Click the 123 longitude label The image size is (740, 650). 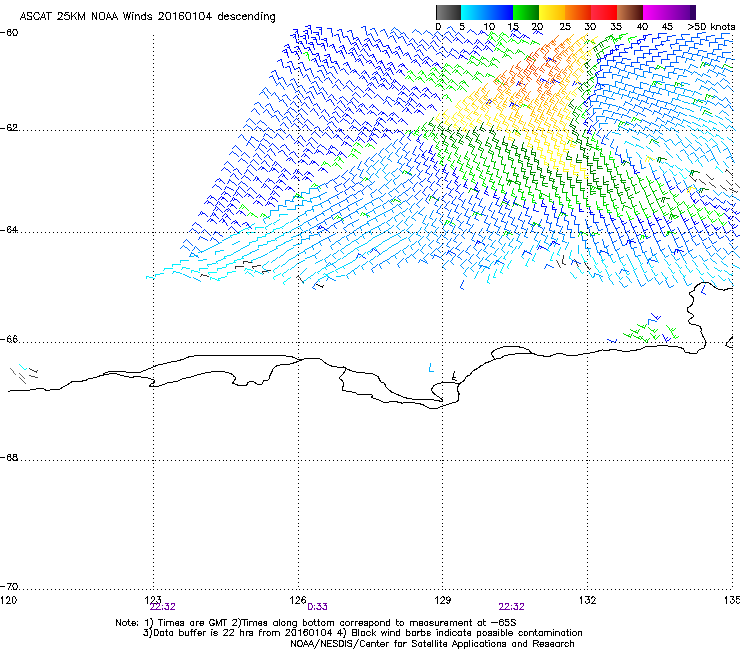(x=153, y=599)
